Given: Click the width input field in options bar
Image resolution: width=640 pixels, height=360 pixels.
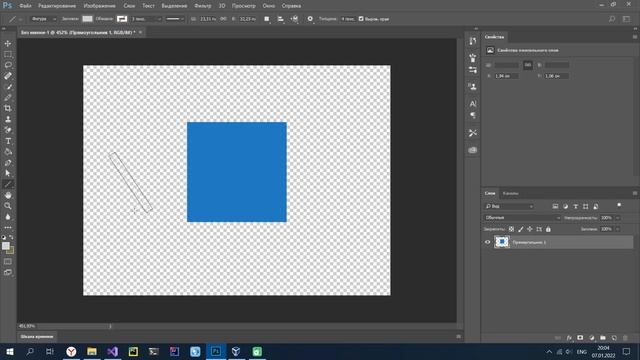Looking at the screenshot, I should 208,19.
